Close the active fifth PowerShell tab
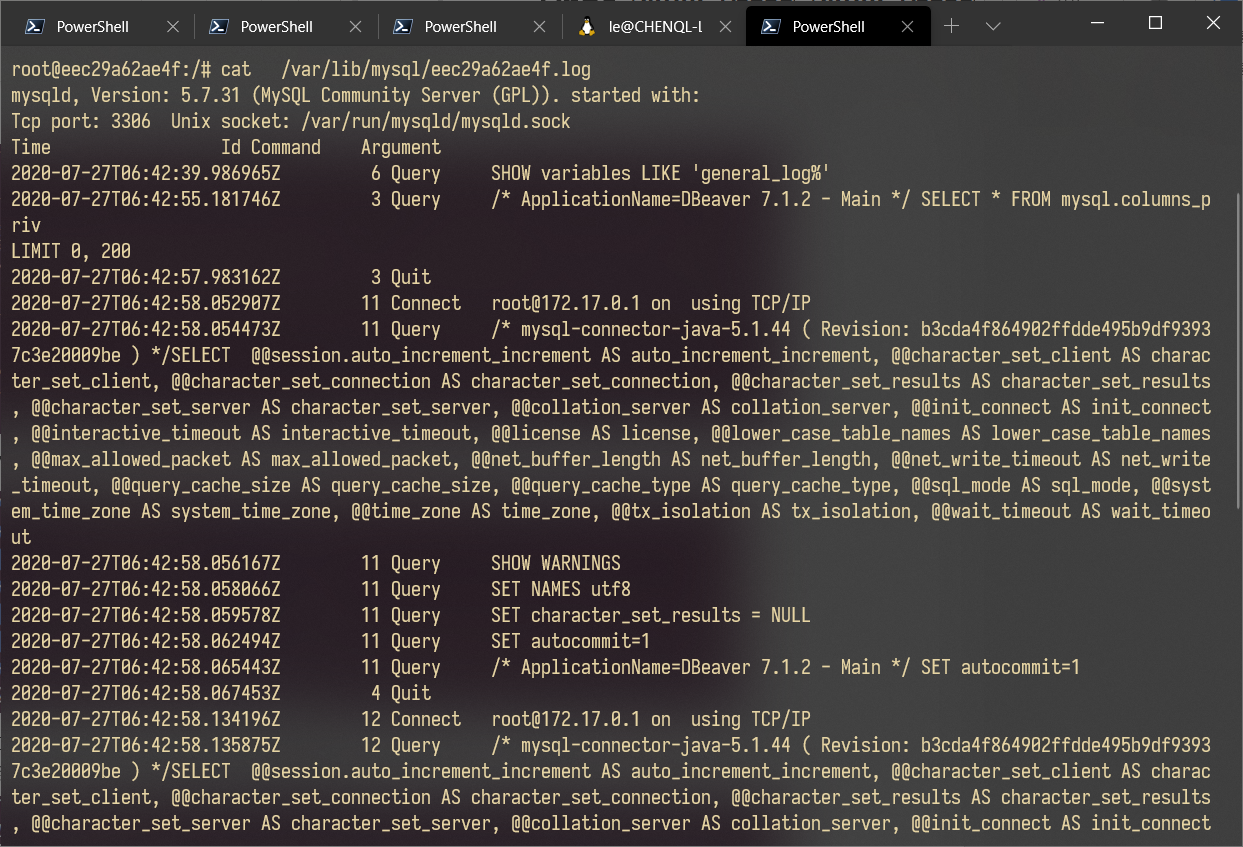 907,27
